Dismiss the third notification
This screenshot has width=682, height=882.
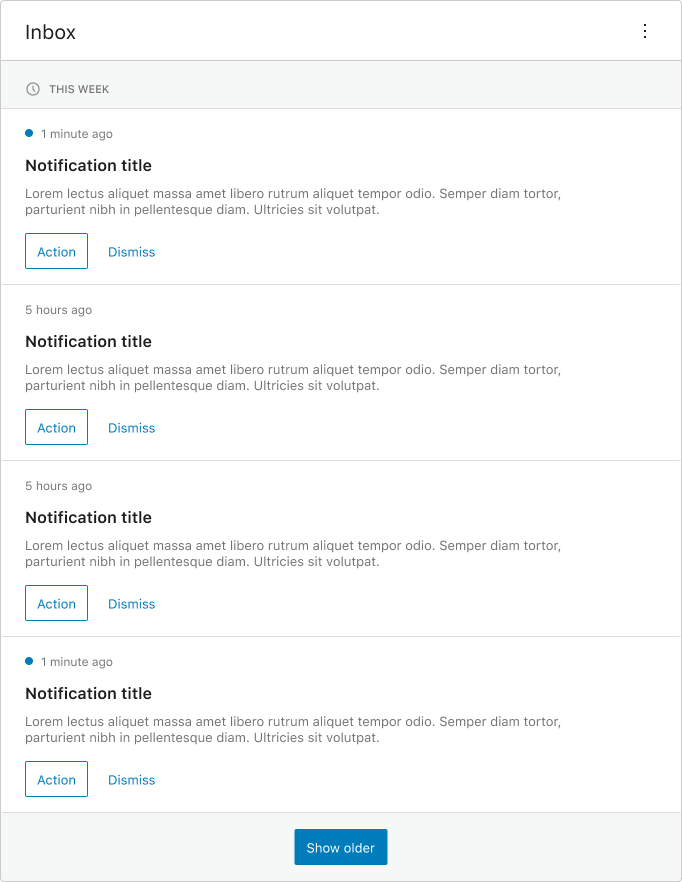point(132,604)
